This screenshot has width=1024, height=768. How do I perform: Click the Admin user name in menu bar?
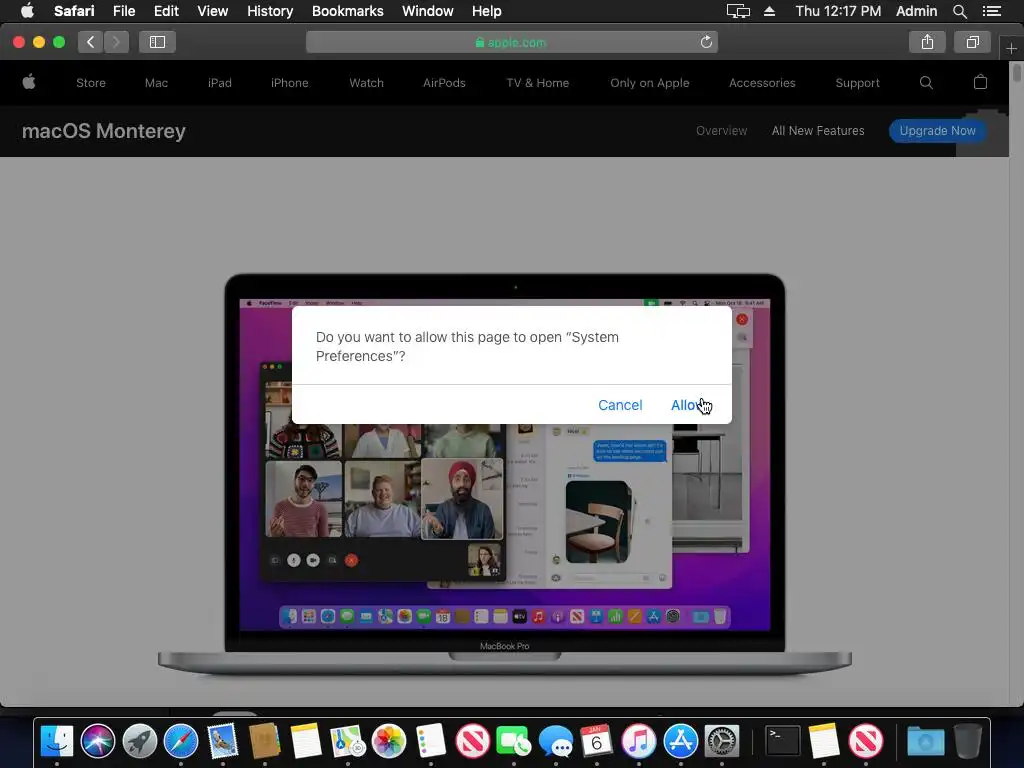[x=916, y=10]
